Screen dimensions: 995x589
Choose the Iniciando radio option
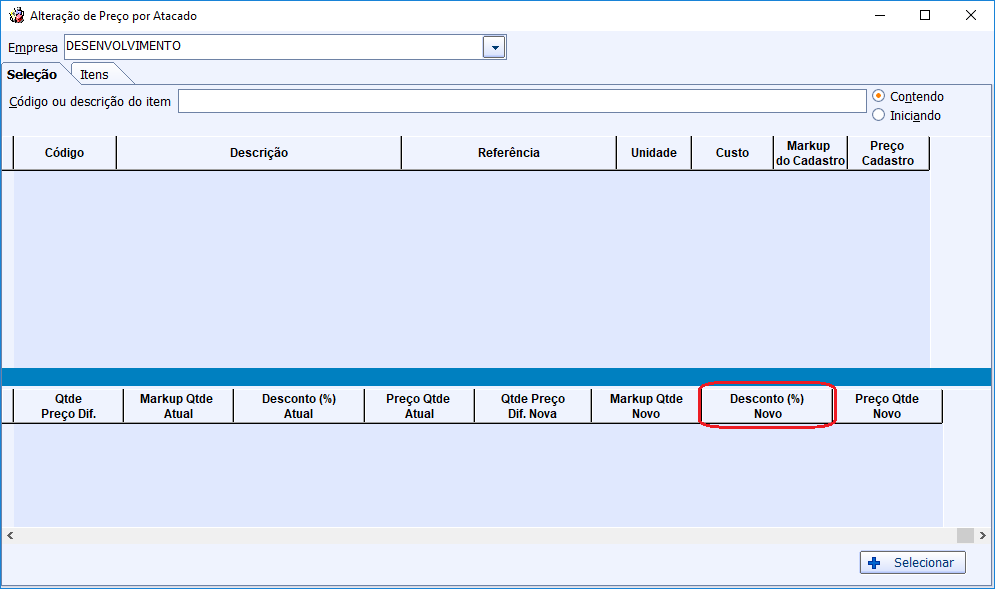[x=879, y=115]
